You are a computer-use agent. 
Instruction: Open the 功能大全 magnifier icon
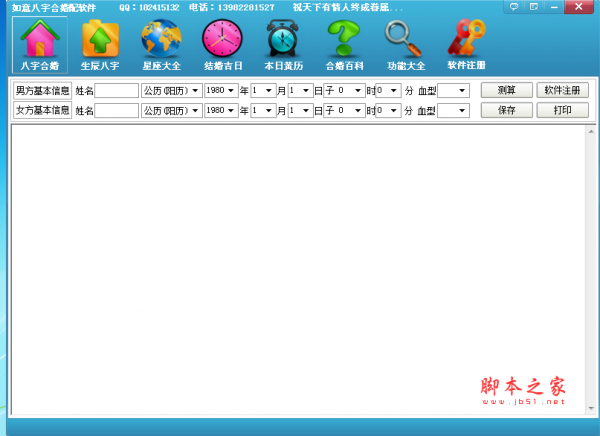(x=406, y=45)
